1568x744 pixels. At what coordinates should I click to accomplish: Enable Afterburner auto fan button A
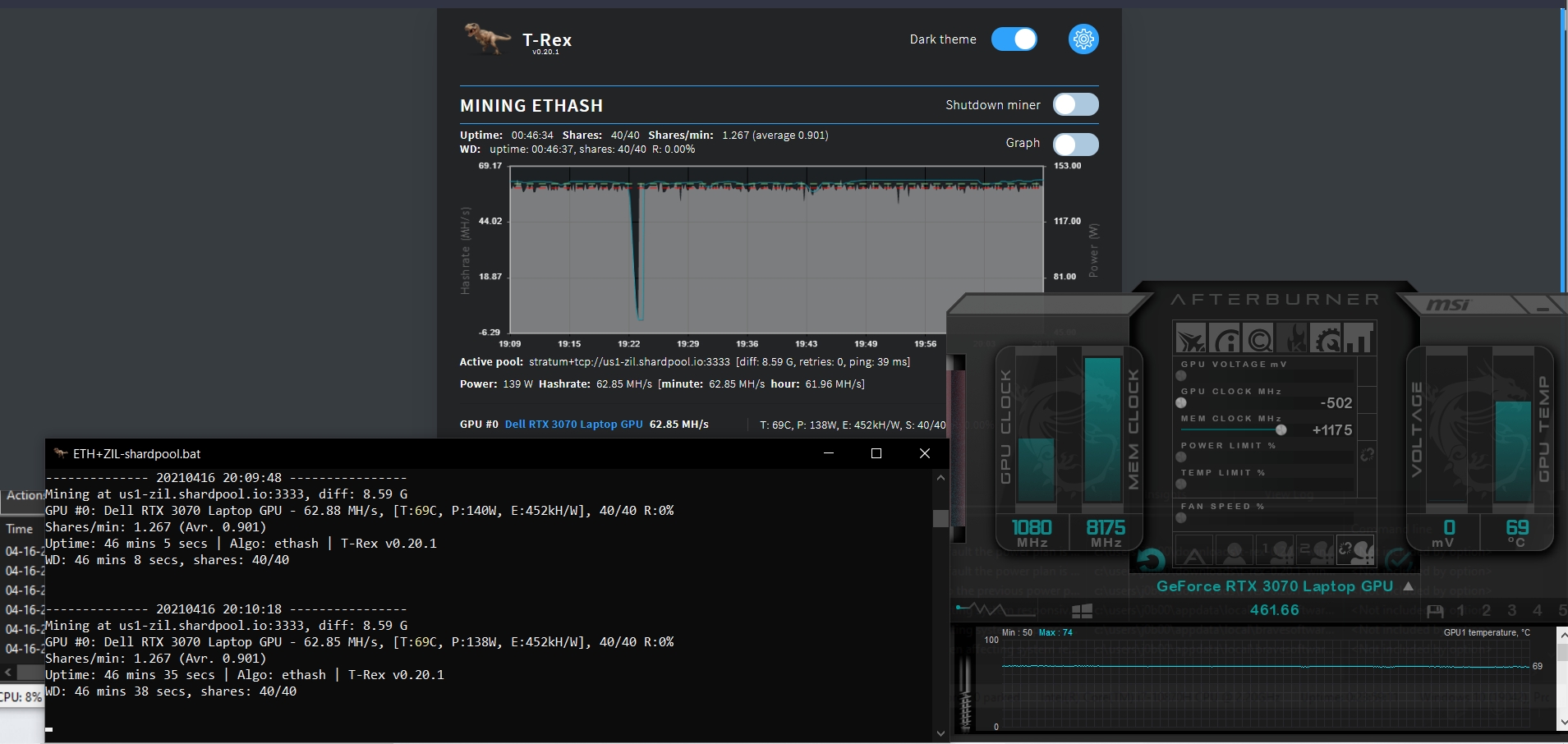click(1194, 551)
